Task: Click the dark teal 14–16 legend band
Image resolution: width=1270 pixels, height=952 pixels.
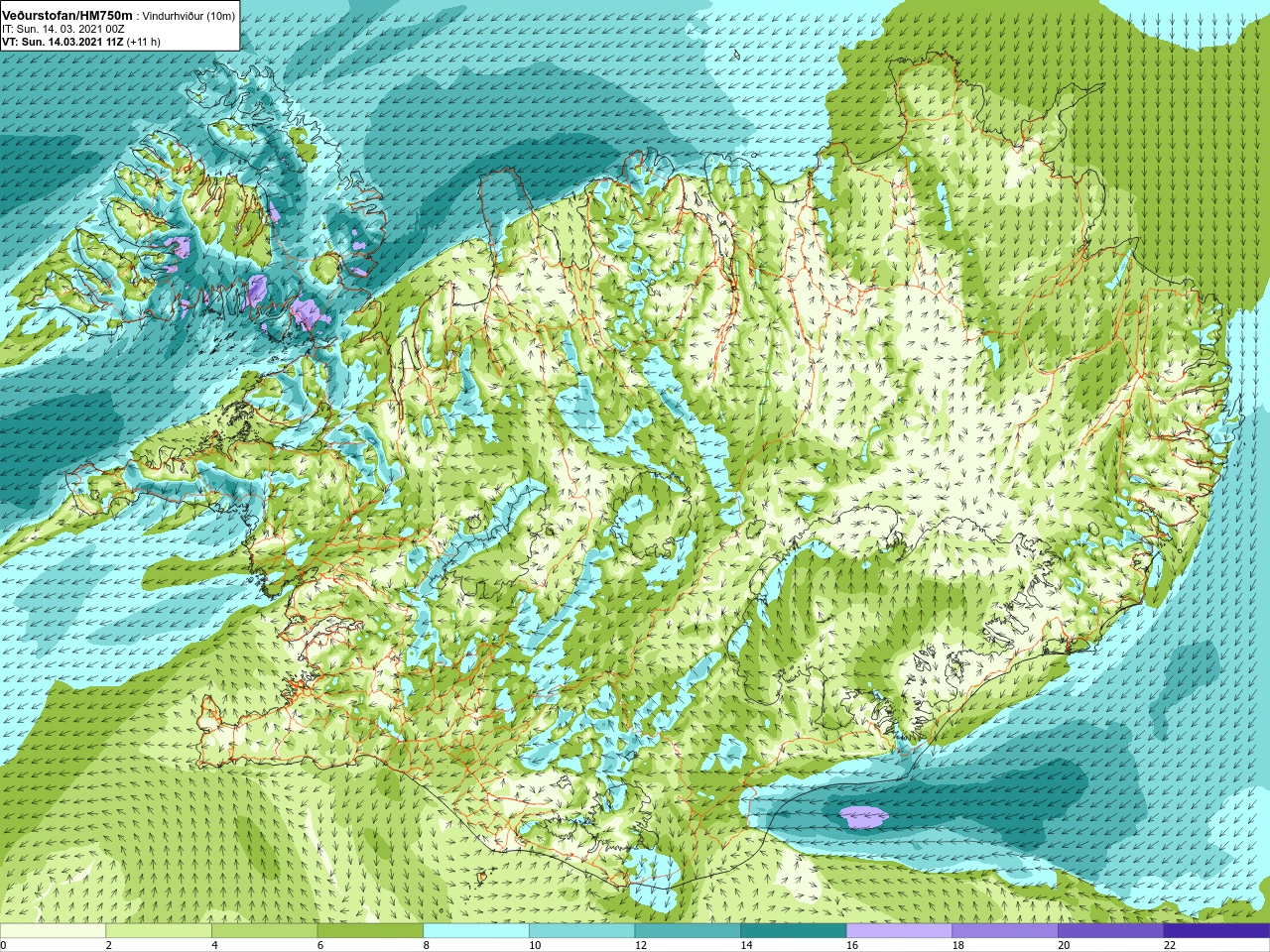Action: tap(794, 930)
